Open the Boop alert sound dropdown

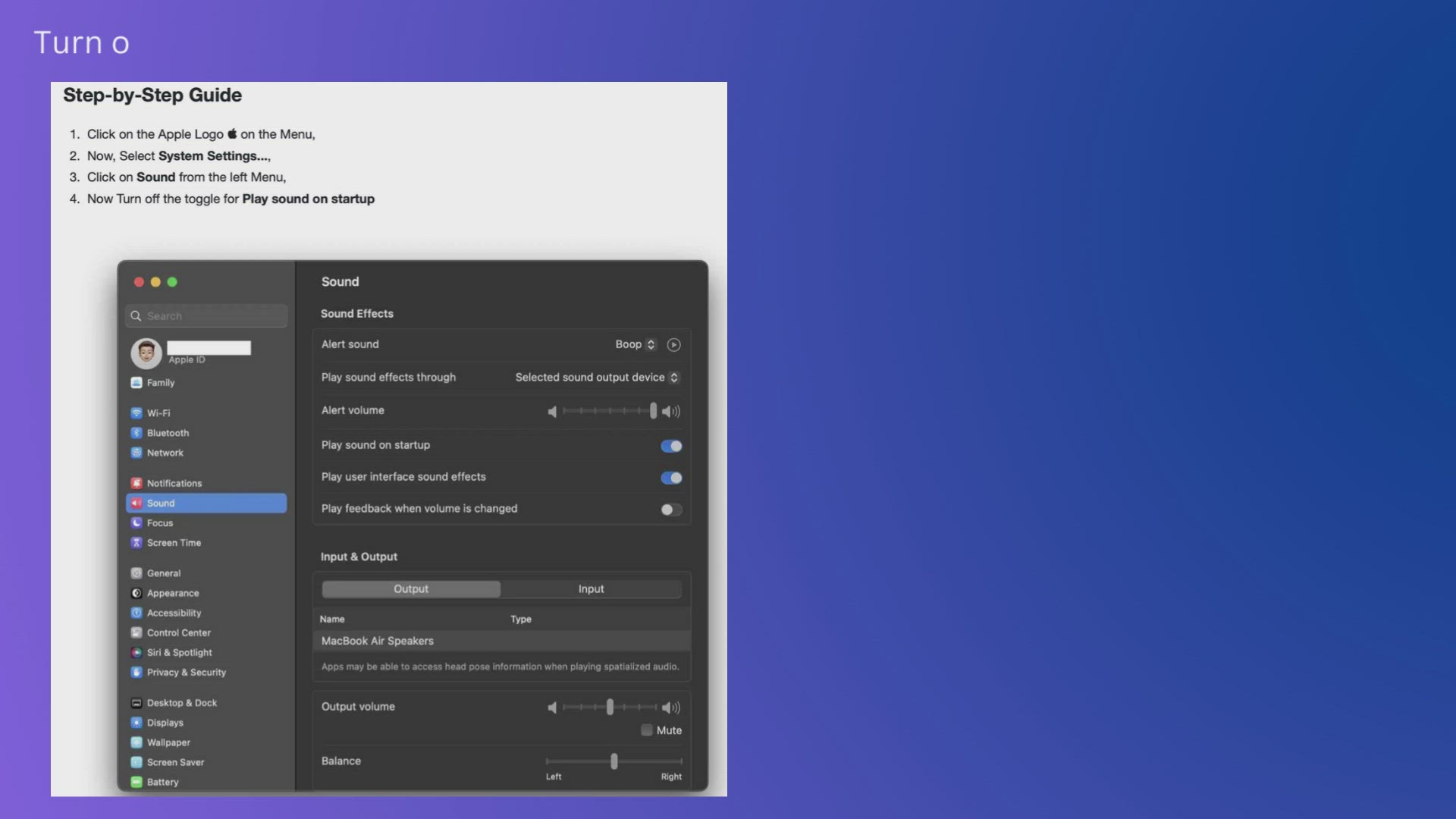[x=635, y=344]
